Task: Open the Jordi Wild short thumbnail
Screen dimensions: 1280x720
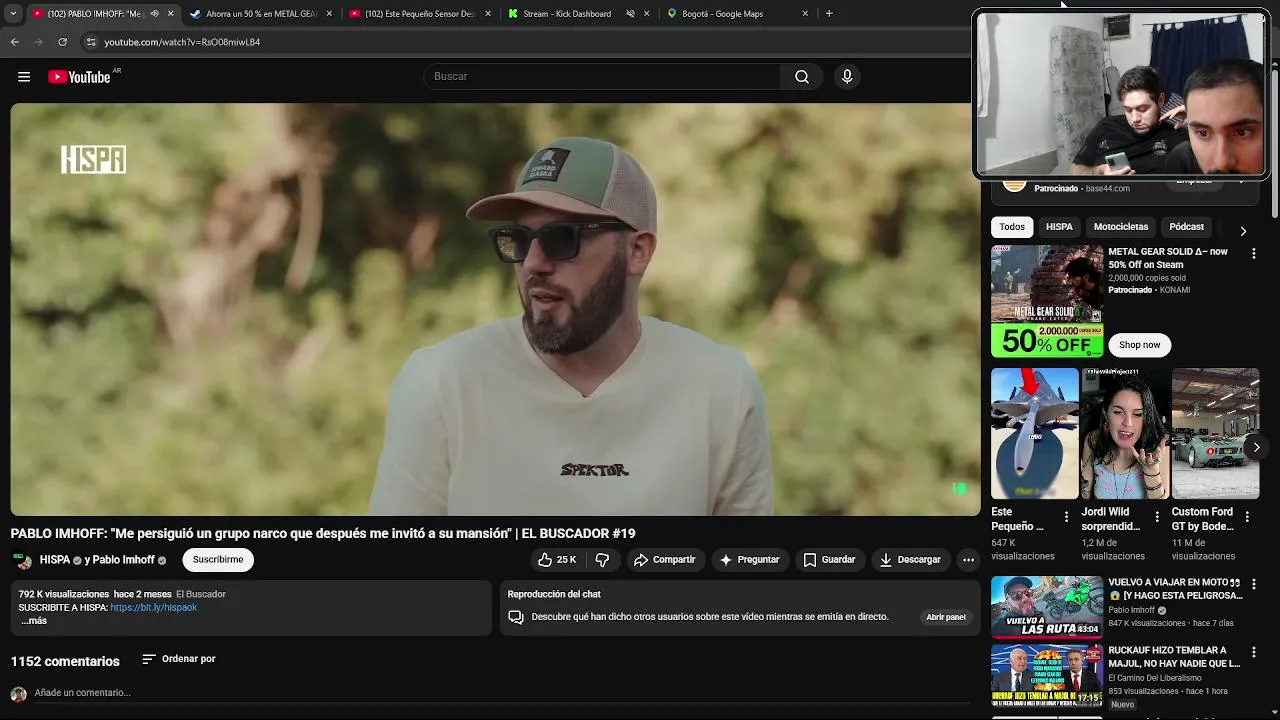Action: 1125,433
